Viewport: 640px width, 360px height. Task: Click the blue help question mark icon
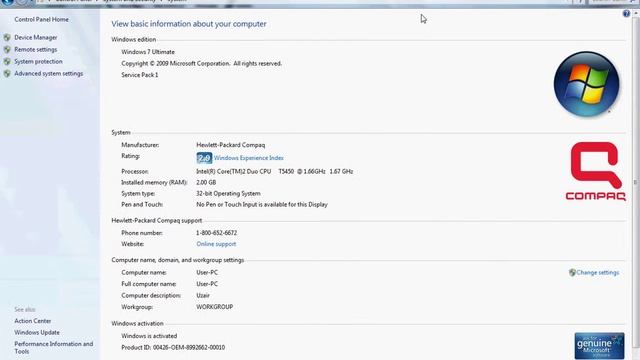[626, 13]
